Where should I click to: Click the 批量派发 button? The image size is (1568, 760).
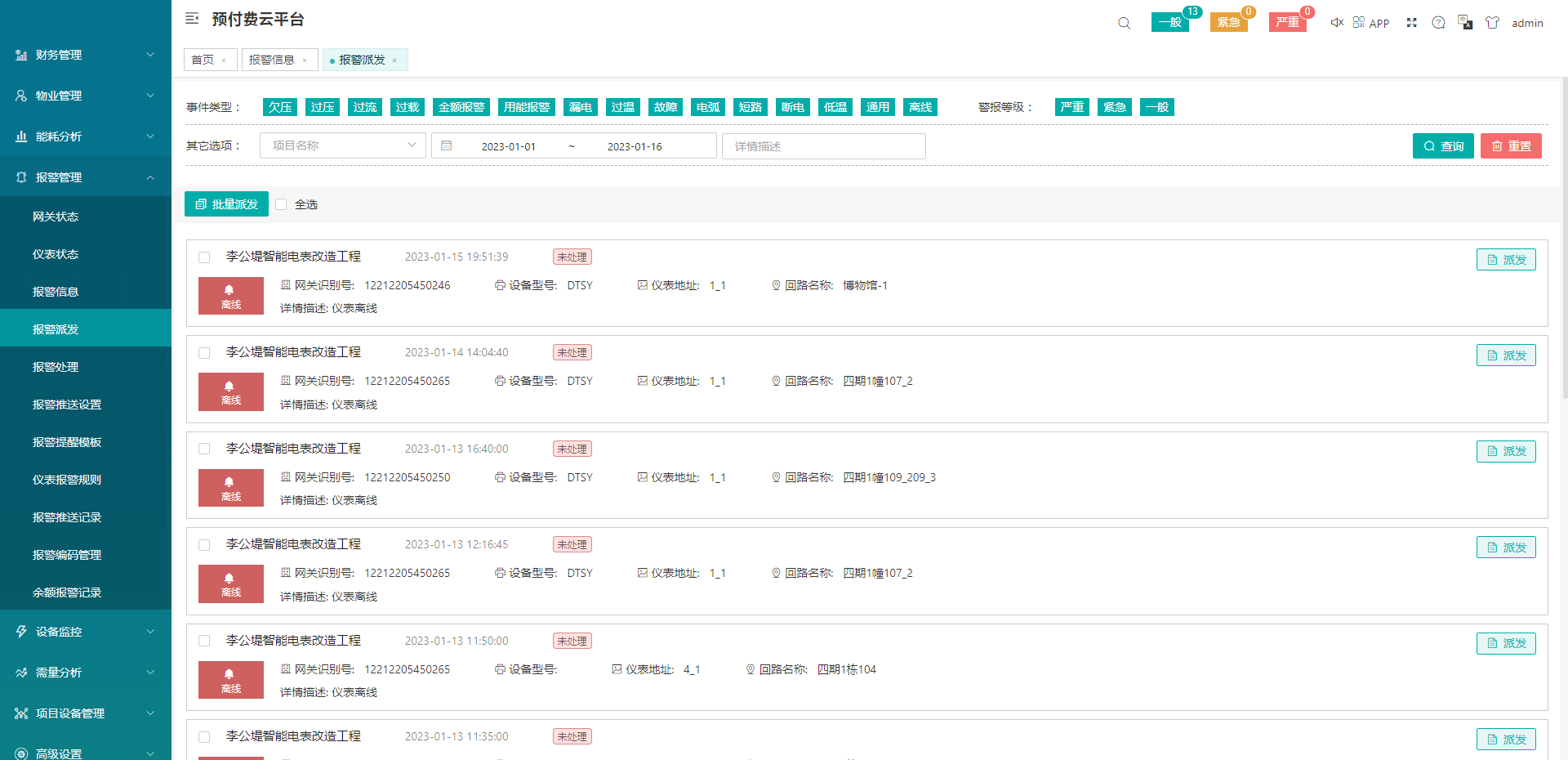[226, 204]
